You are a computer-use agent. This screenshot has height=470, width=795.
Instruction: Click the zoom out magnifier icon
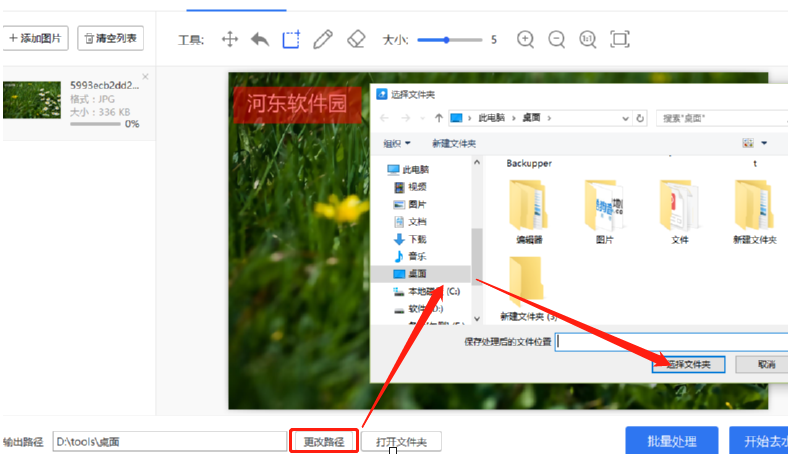tap(557, 40)
